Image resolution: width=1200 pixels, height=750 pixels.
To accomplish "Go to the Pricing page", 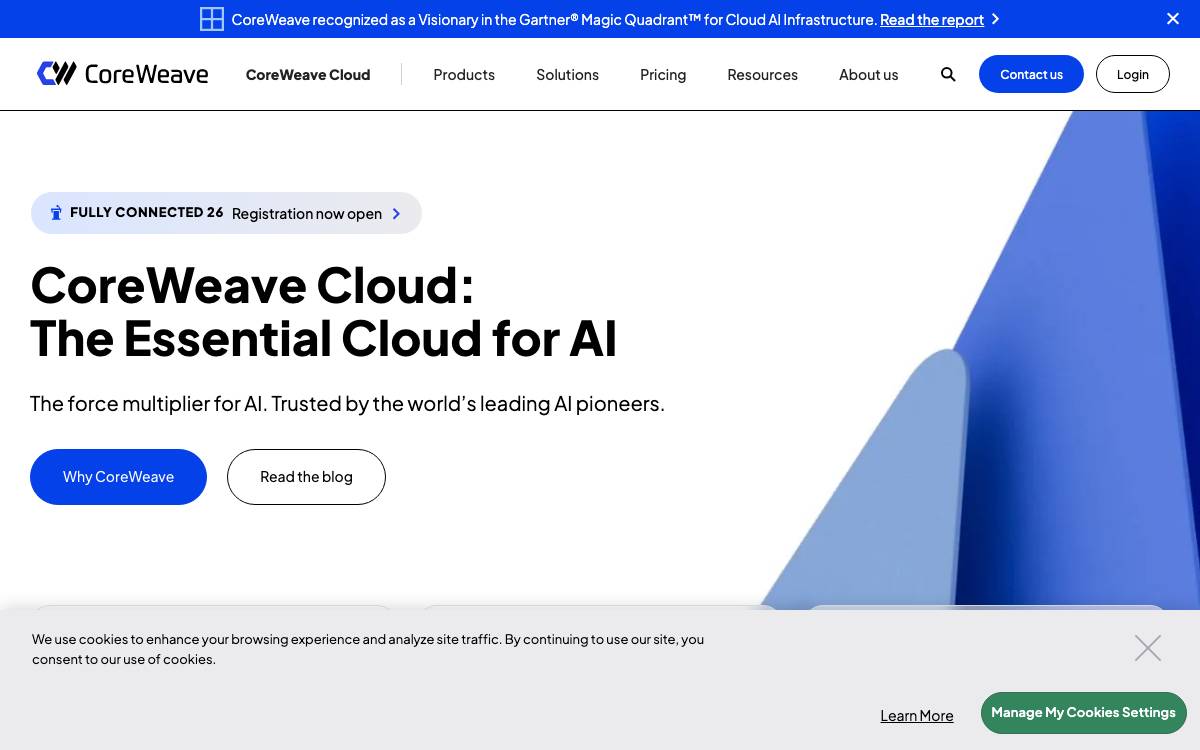I will coord(663,75).
